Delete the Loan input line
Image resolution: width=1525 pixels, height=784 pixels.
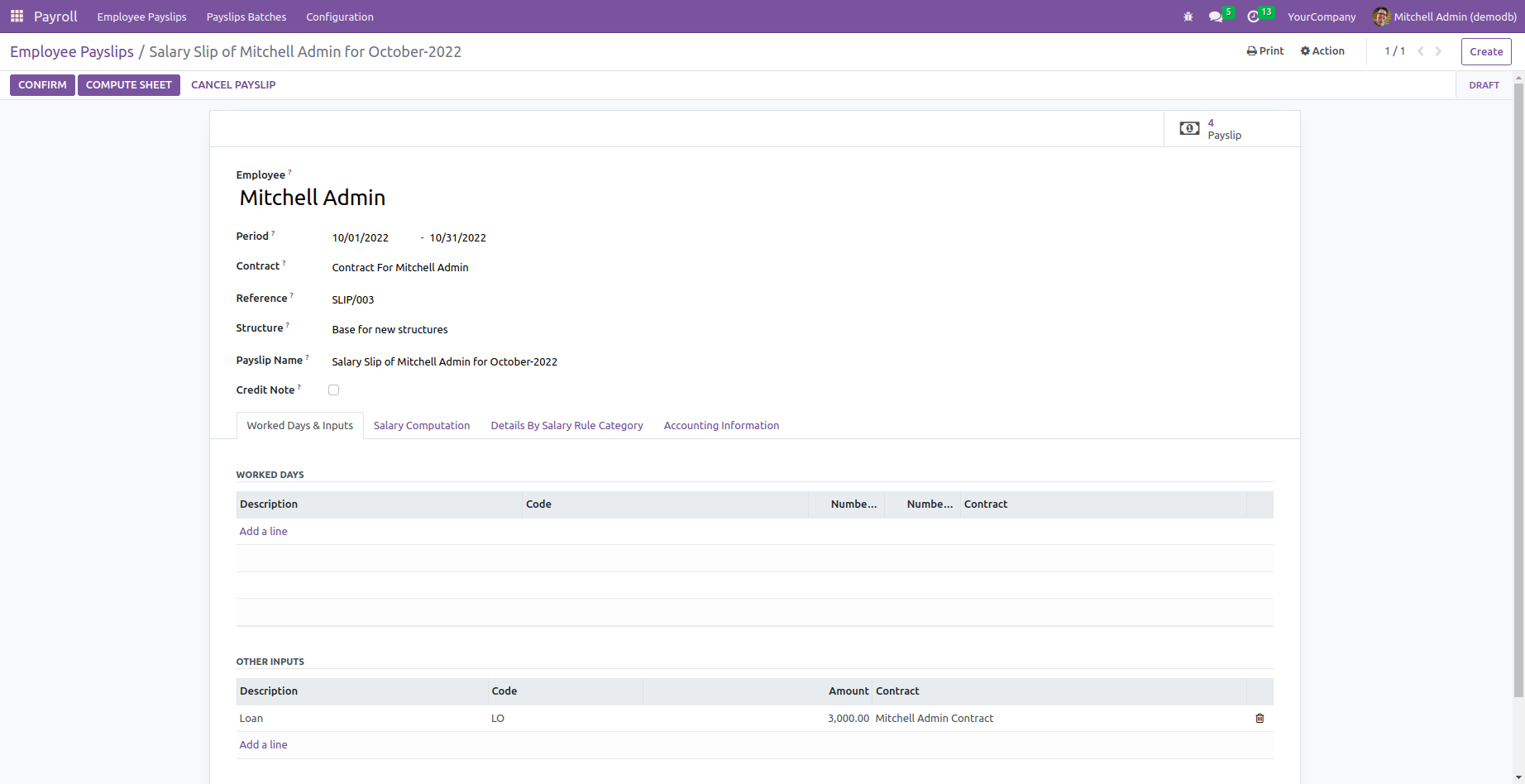1260,718
